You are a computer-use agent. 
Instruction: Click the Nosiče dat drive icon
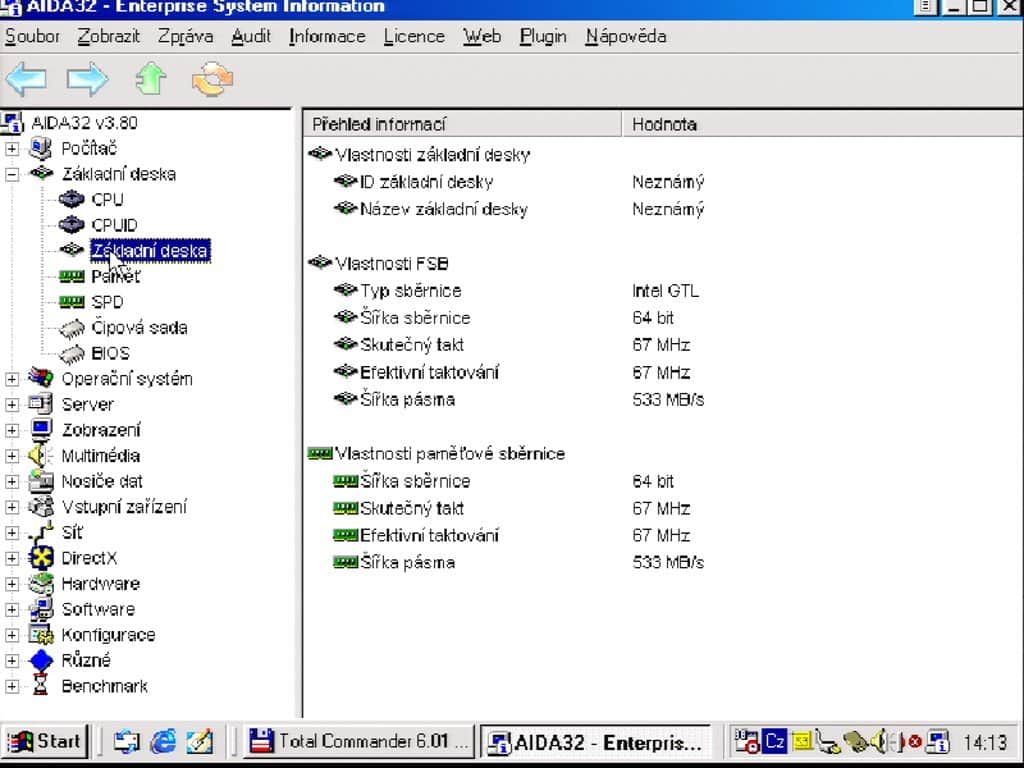pos(40,481)
